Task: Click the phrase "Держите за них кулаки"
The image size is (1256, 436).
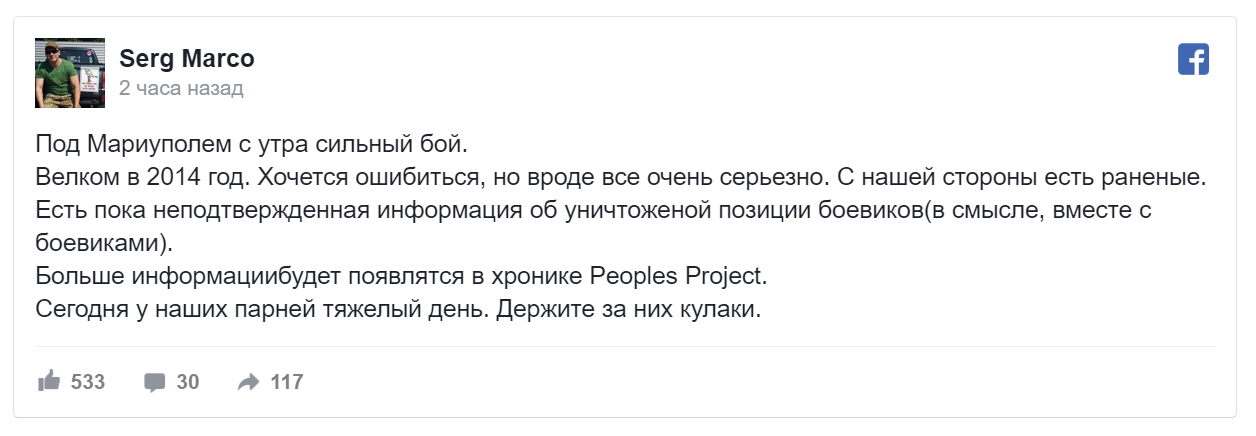Action: tap(630, 308)
